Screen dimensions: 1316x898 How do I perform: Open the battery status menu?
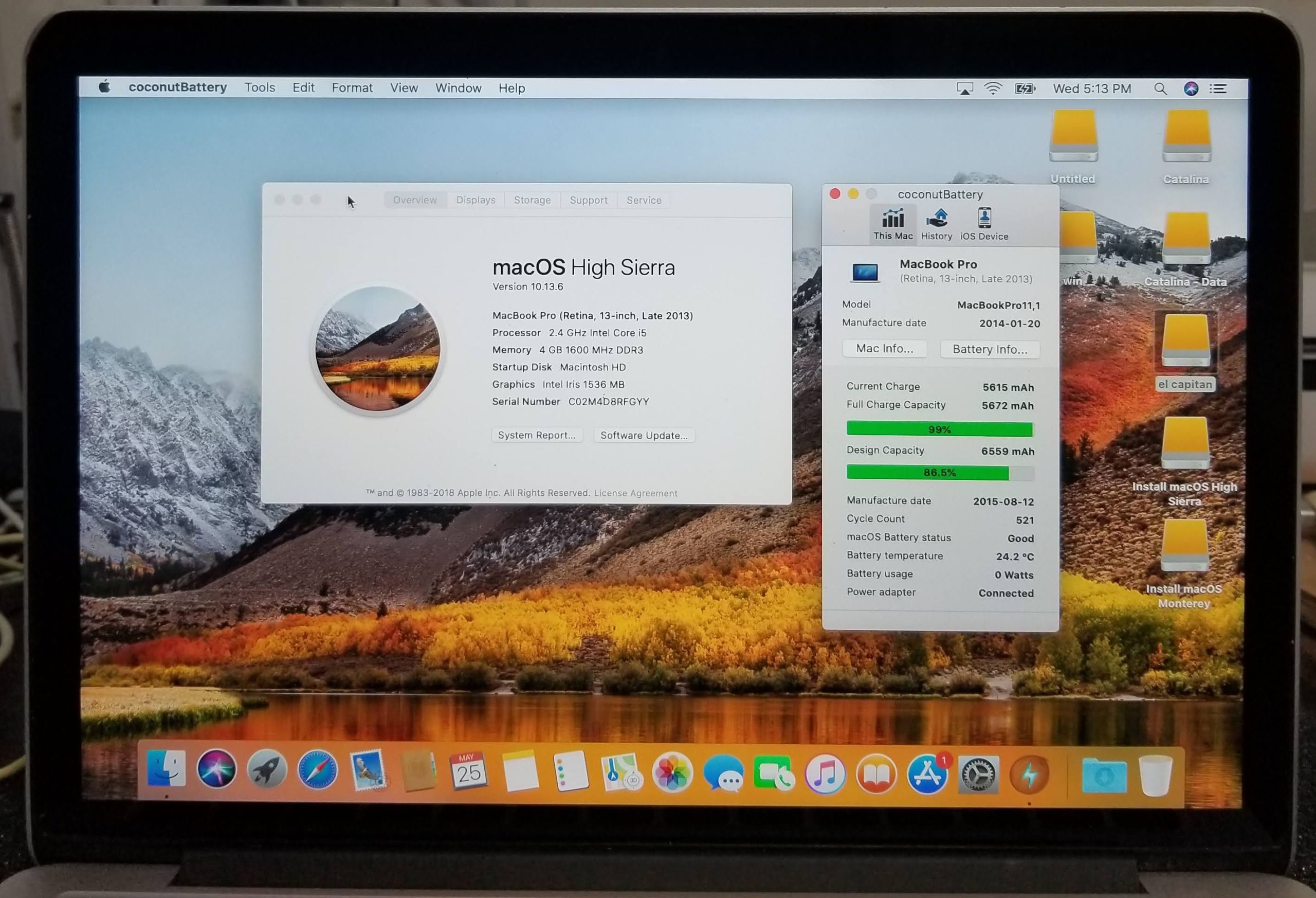point(1025,89)
